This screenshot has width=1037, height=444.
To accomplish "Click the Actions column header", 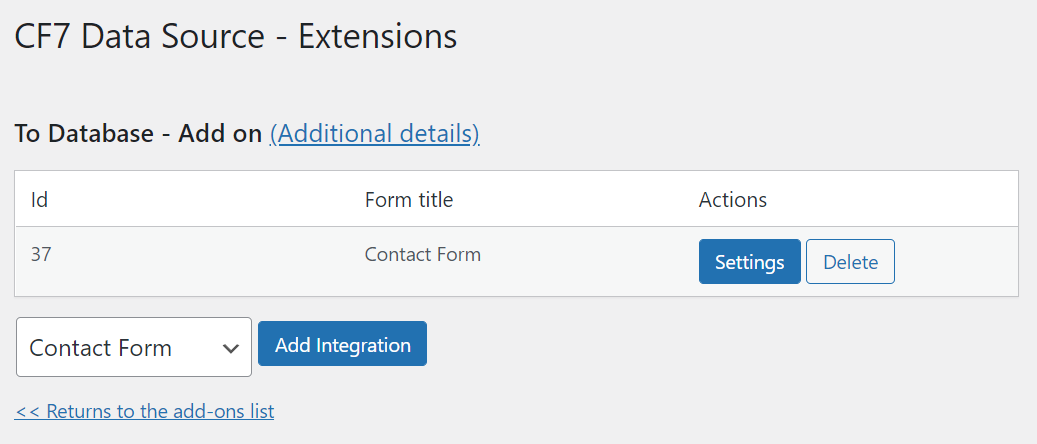I will click(732, 200).
